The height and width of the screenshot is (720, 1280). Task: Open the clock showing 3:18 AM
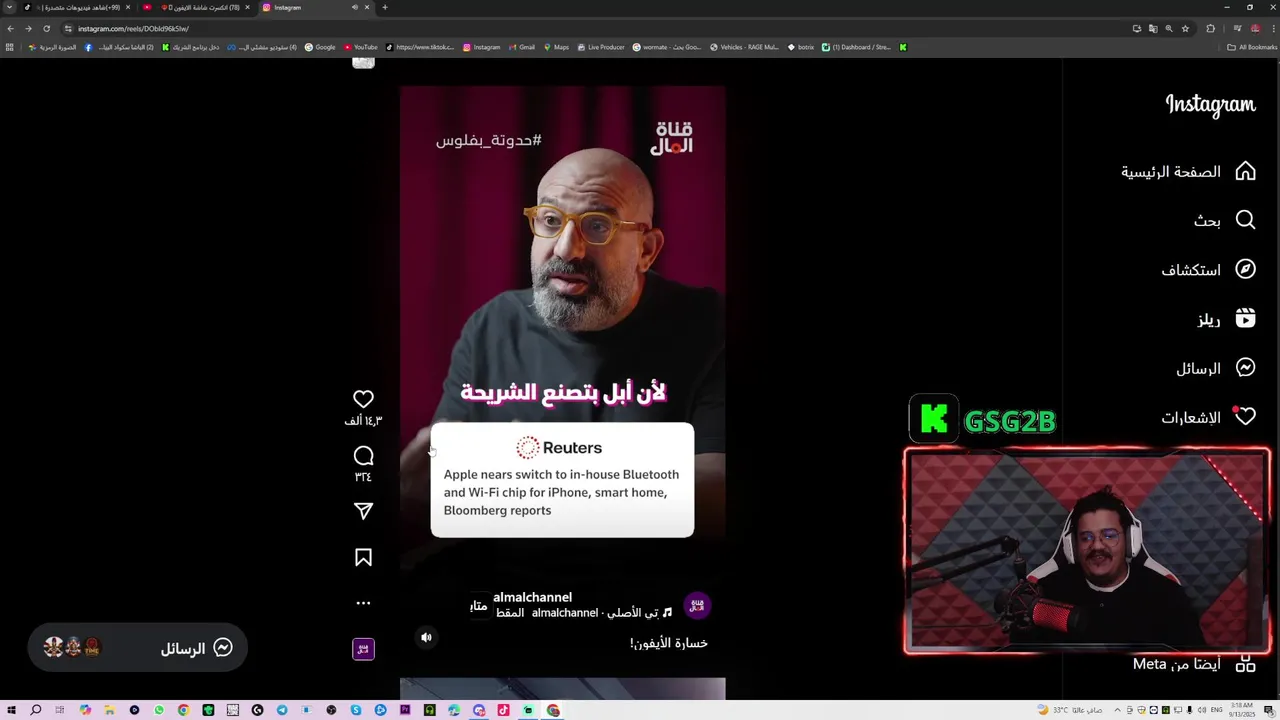click(1242, 710)
